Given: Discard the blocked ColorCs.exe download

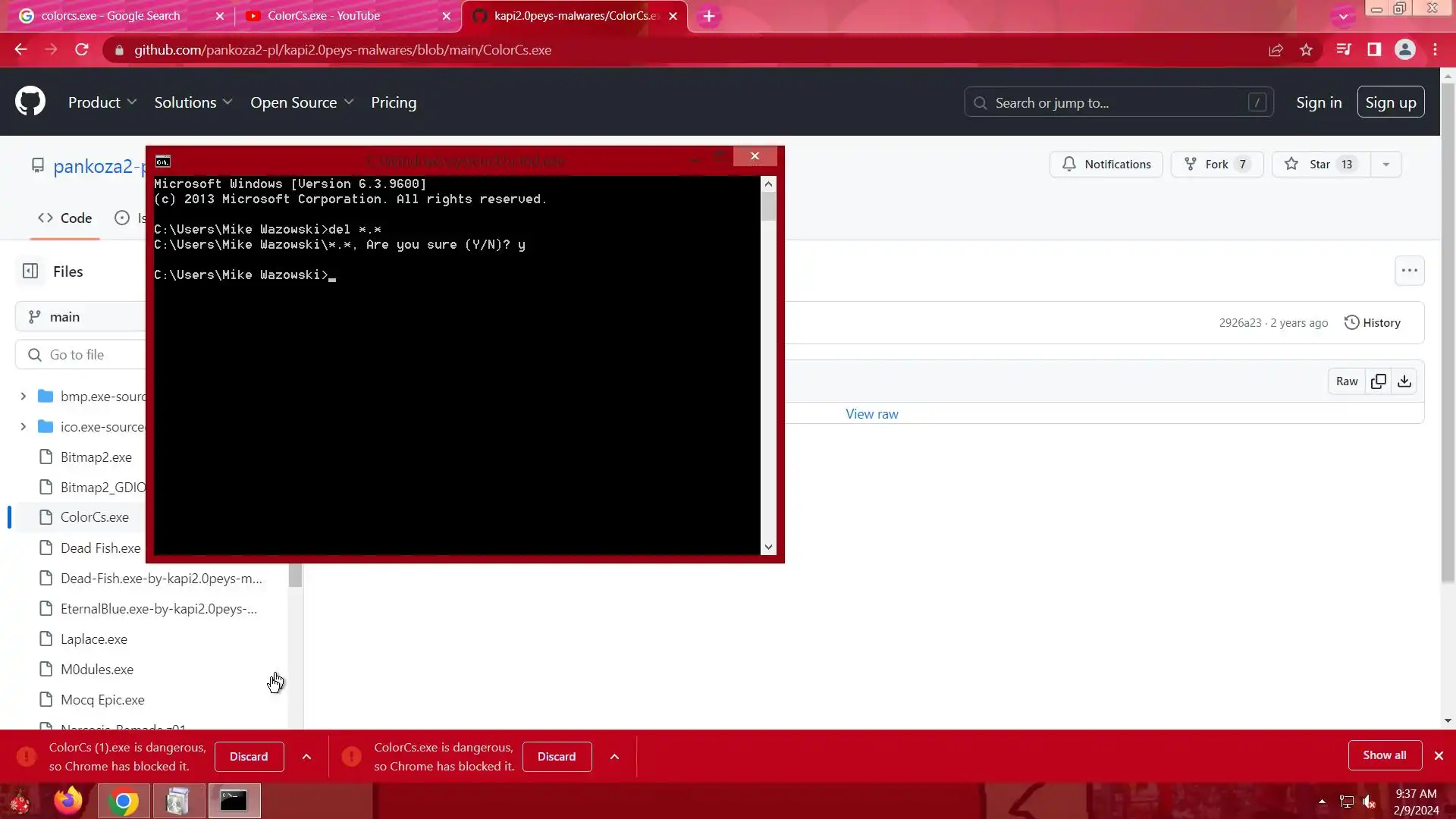Looking at the screenshot, I should [x=557, y=757].
